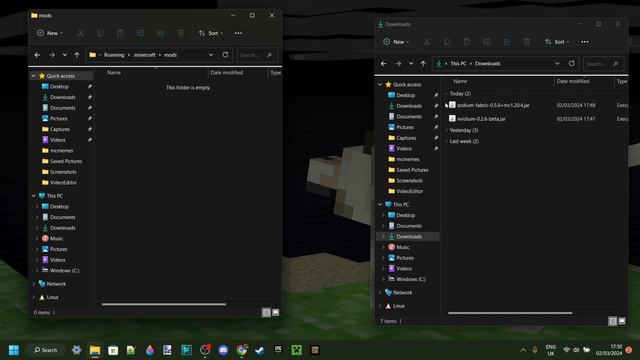Refresh the mods folder
The width and height of the screenshot is (640, 360).
tap(225, 55)
